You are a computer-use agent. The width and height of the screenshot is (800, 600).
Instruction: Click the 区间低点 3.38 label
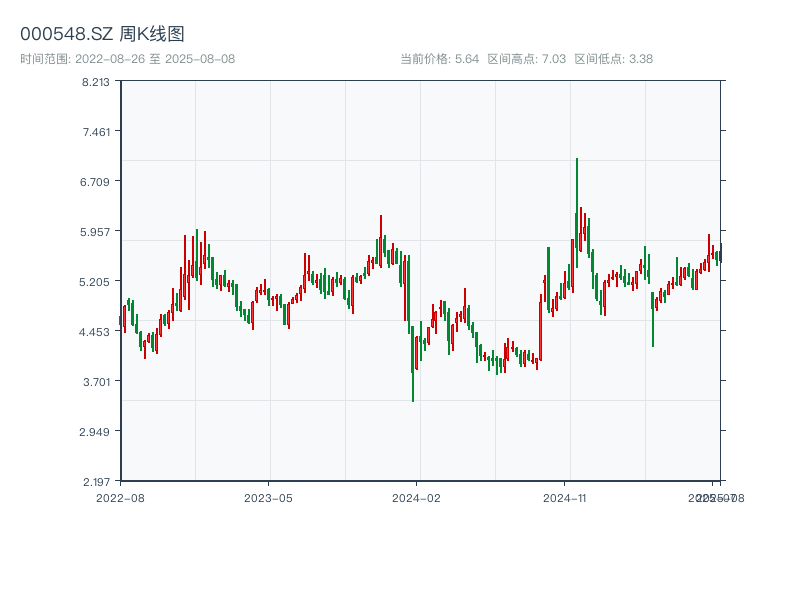tap(613, 59)
